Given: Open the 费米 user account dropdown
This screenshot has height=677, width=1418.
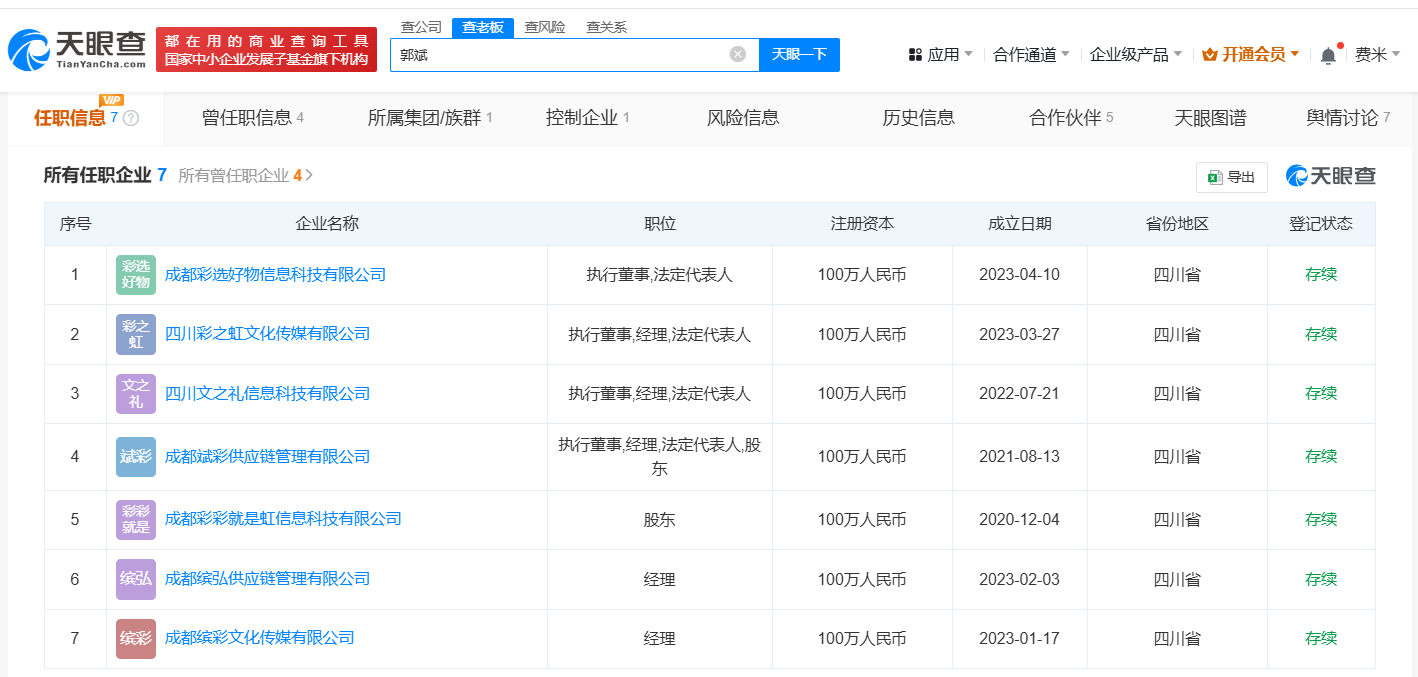Looking at the screenshot, I should [1377, 55].
